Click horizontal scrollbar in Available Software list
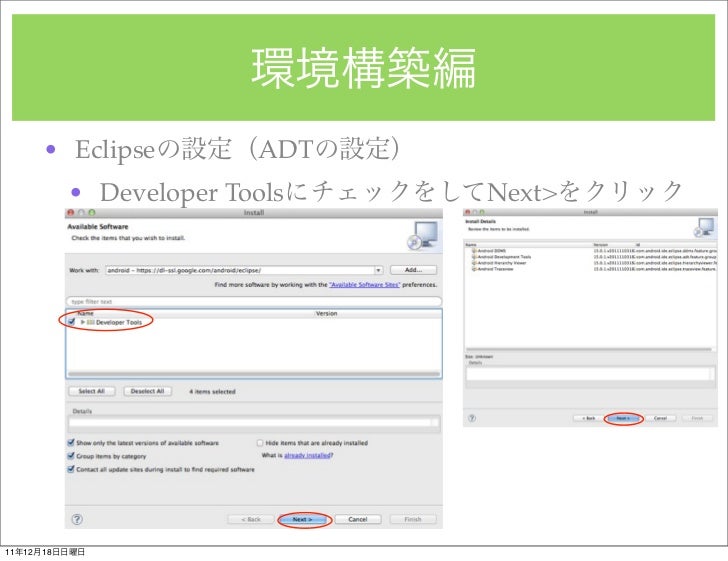This screenshot has width=728, height=561. pos(254,374)
